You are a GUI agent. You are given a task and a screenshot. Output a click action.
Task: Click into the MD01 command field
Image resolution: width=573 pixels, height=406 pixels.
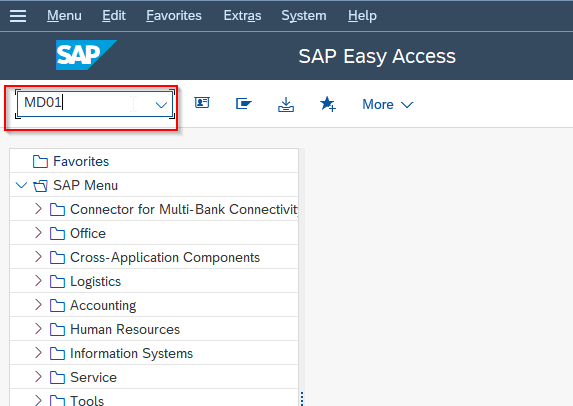87,104
